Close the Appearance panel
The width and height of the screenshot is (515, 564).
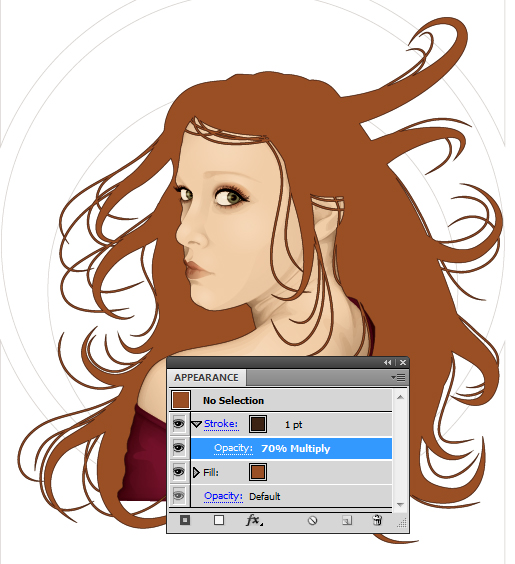point(403,363)
